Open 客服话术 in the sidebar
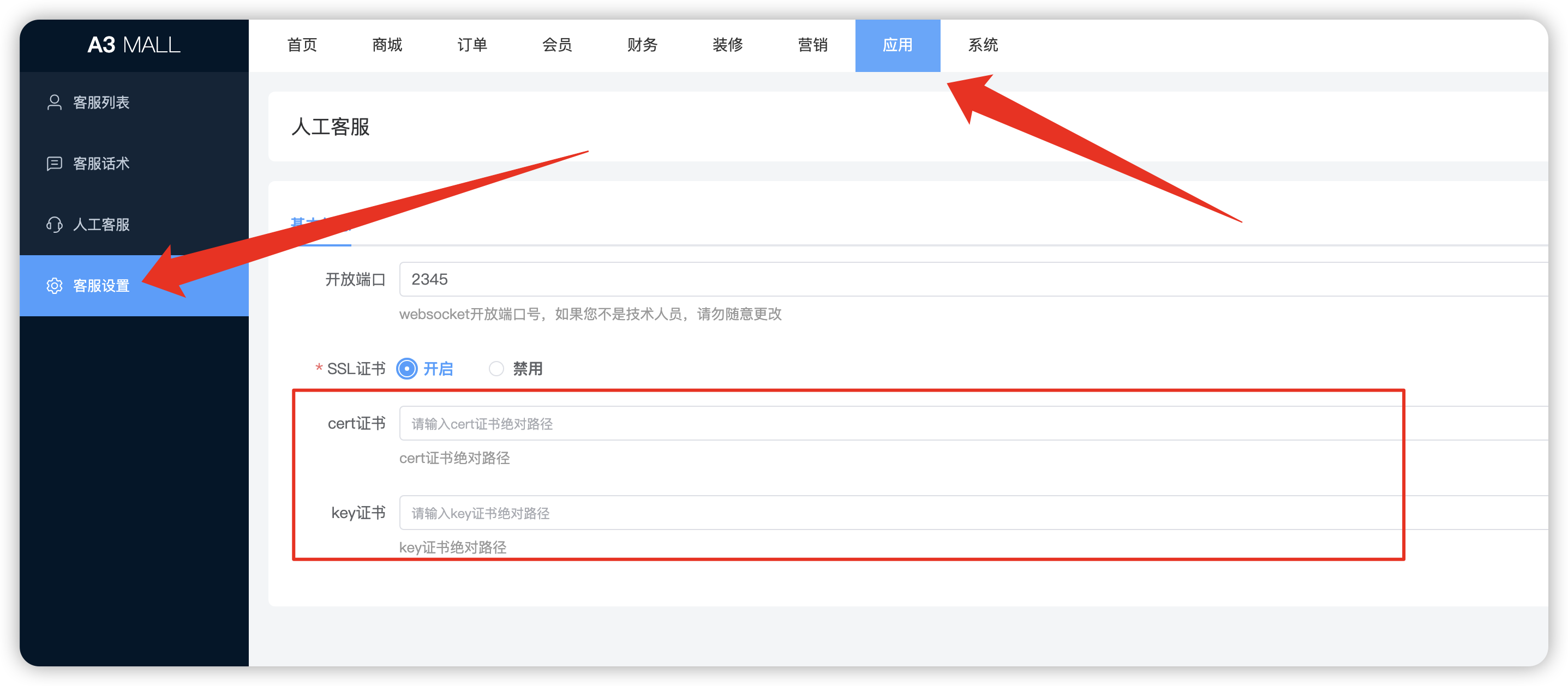This screenshot has height=686, width=1568. coord(134,164)
